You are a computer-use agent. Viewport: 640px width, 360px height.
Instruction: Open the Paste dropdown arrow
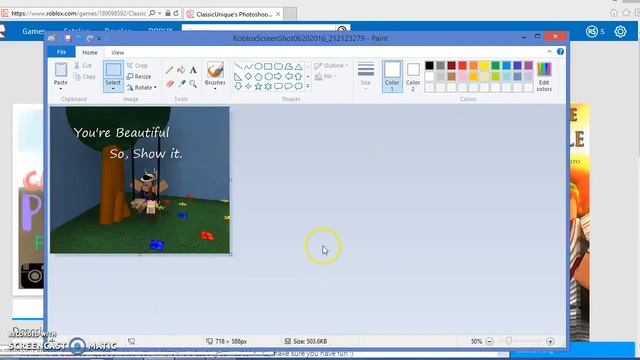pos(61,89)
